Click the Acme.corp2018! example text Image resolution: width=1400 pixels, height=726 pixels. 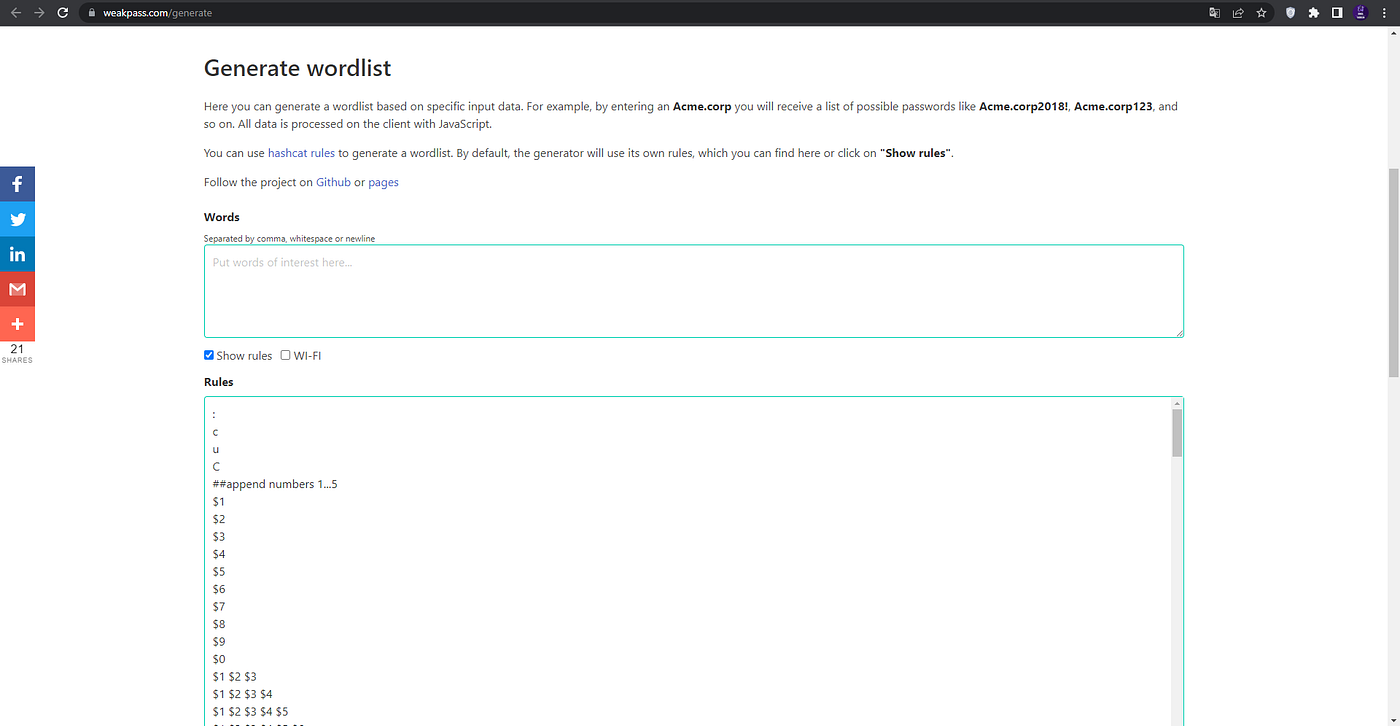(x=1023, y=106)
